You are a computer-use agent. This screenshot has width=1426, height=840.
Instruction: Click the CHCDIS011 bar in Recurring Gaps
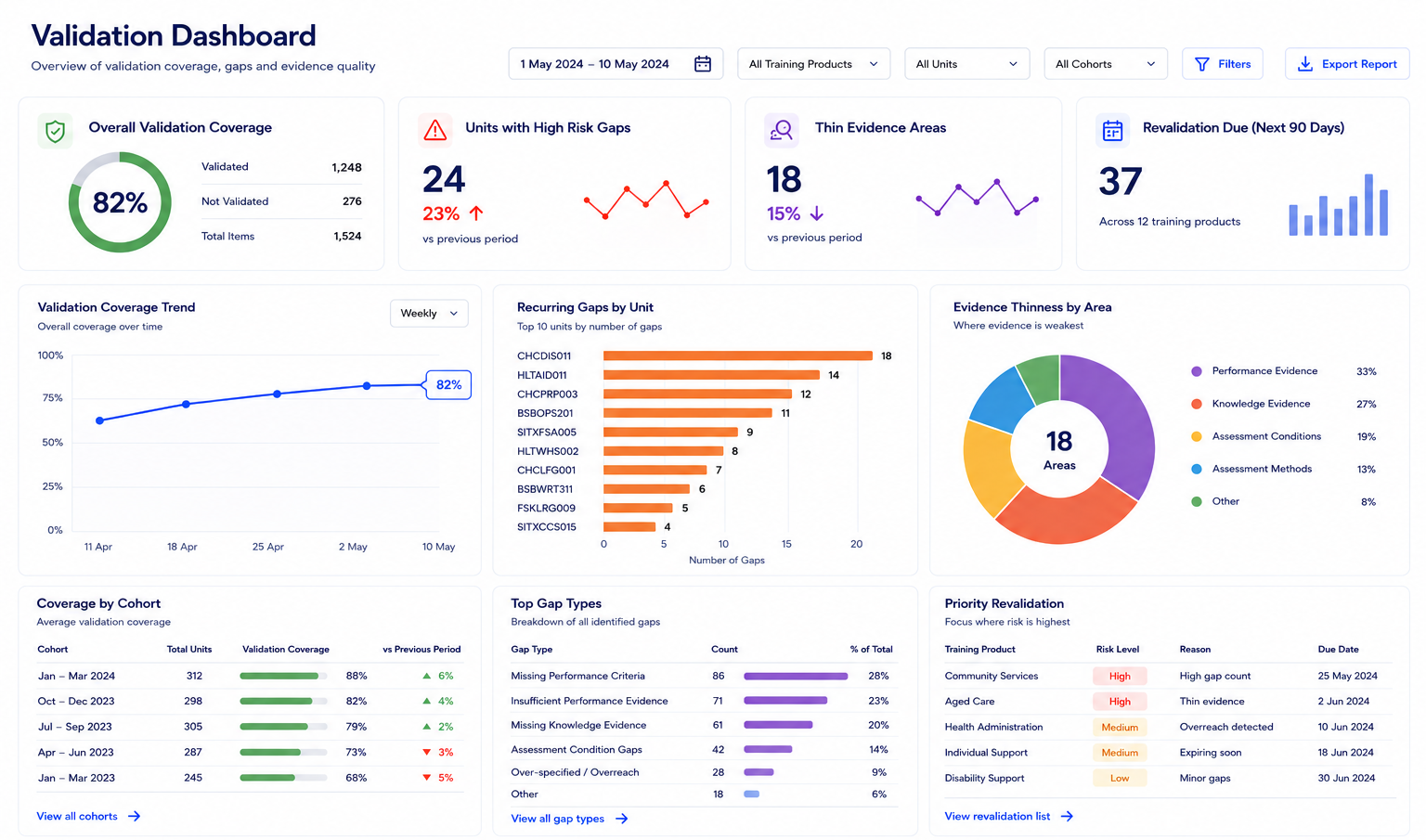point(738,355)
